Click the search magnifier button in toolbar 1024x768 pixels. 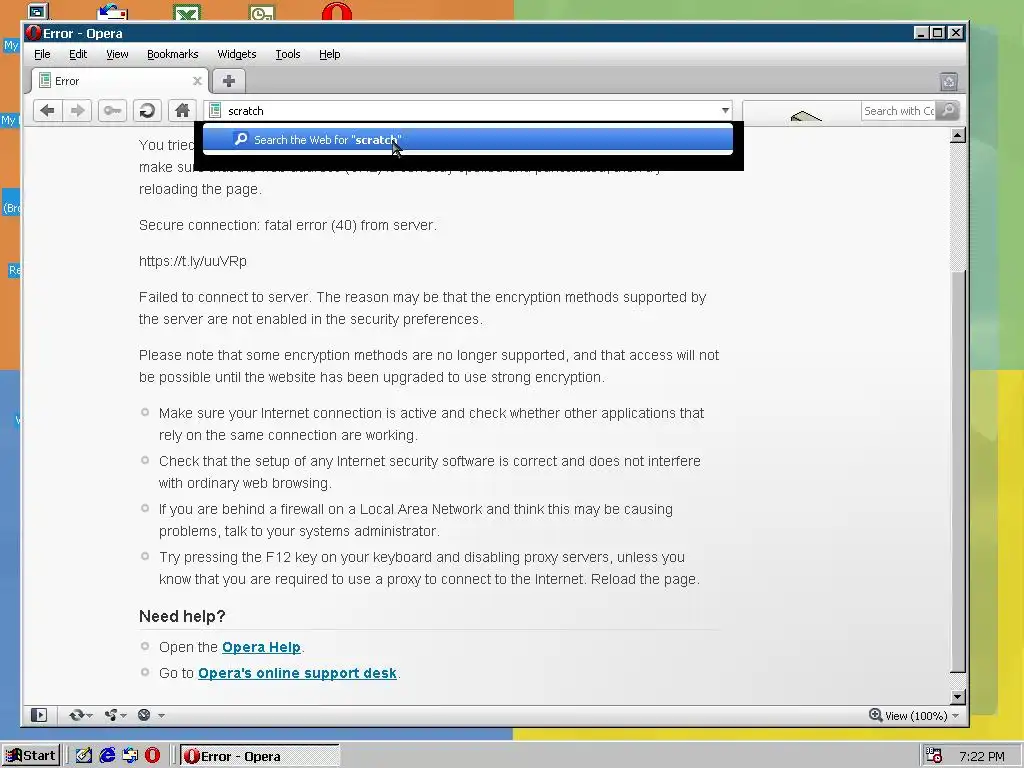coord(948,110)
